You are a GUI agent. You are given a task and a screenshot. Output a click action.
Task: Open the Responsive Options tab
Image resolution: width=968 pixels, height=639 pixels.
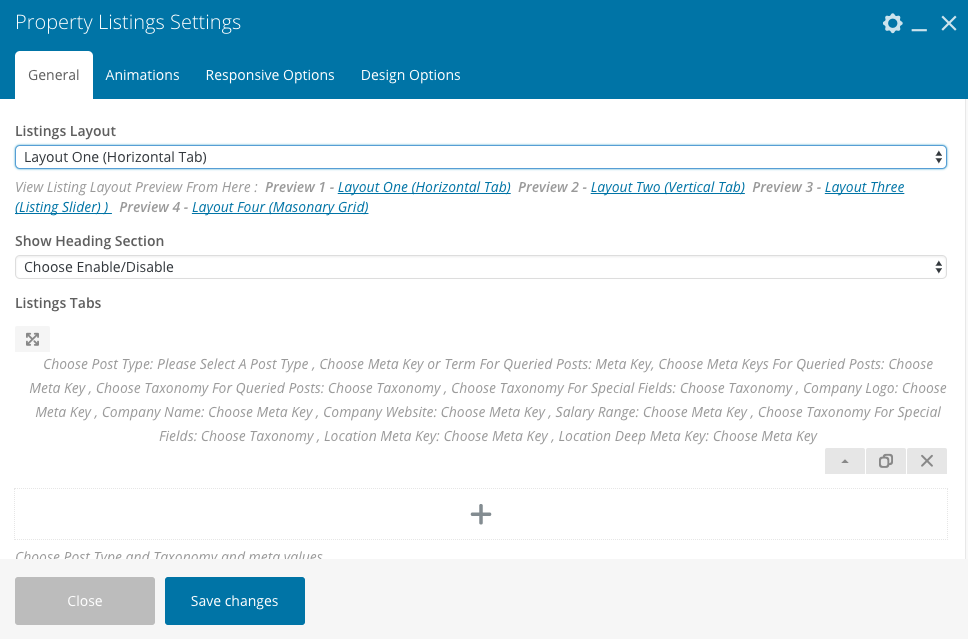(x=270, y=75)
